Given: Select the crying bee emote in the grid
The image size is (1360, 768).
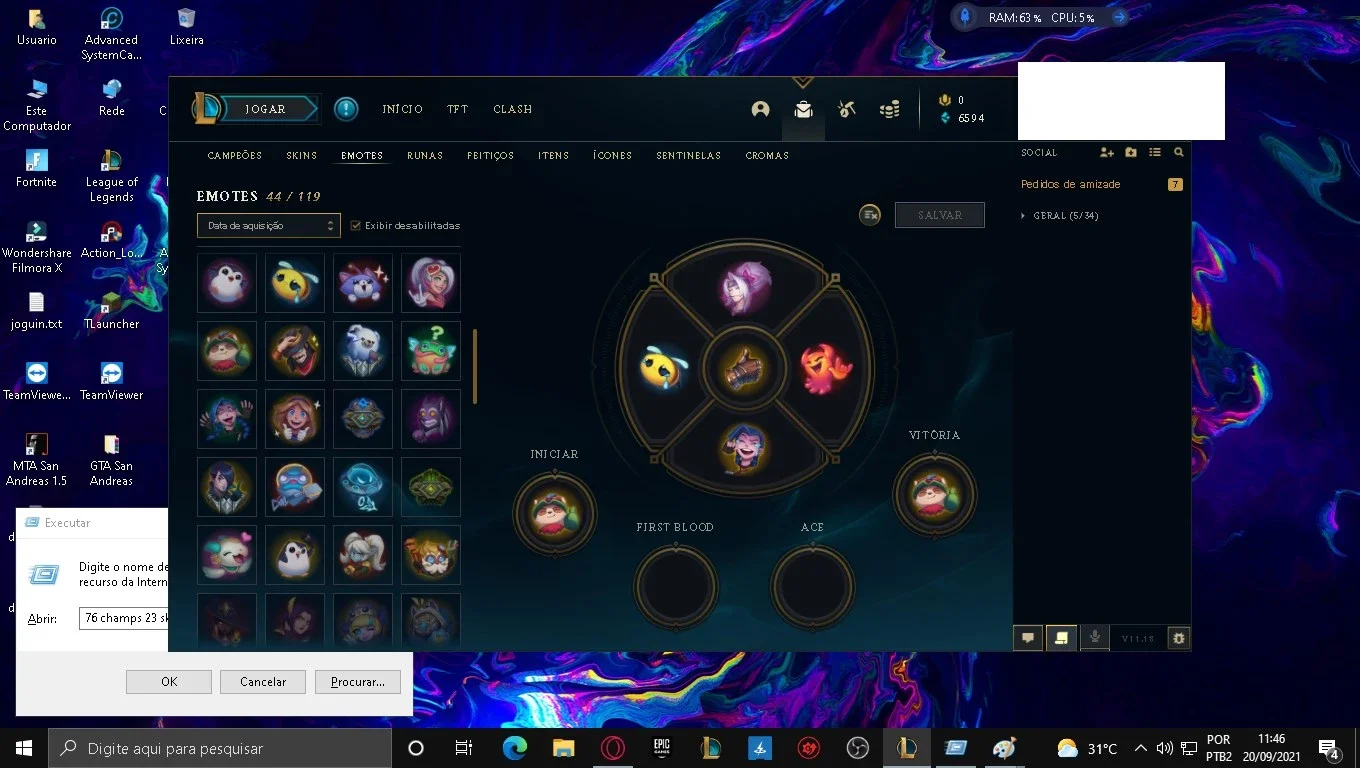Looking at the screenshot, I should pos(295,282).
